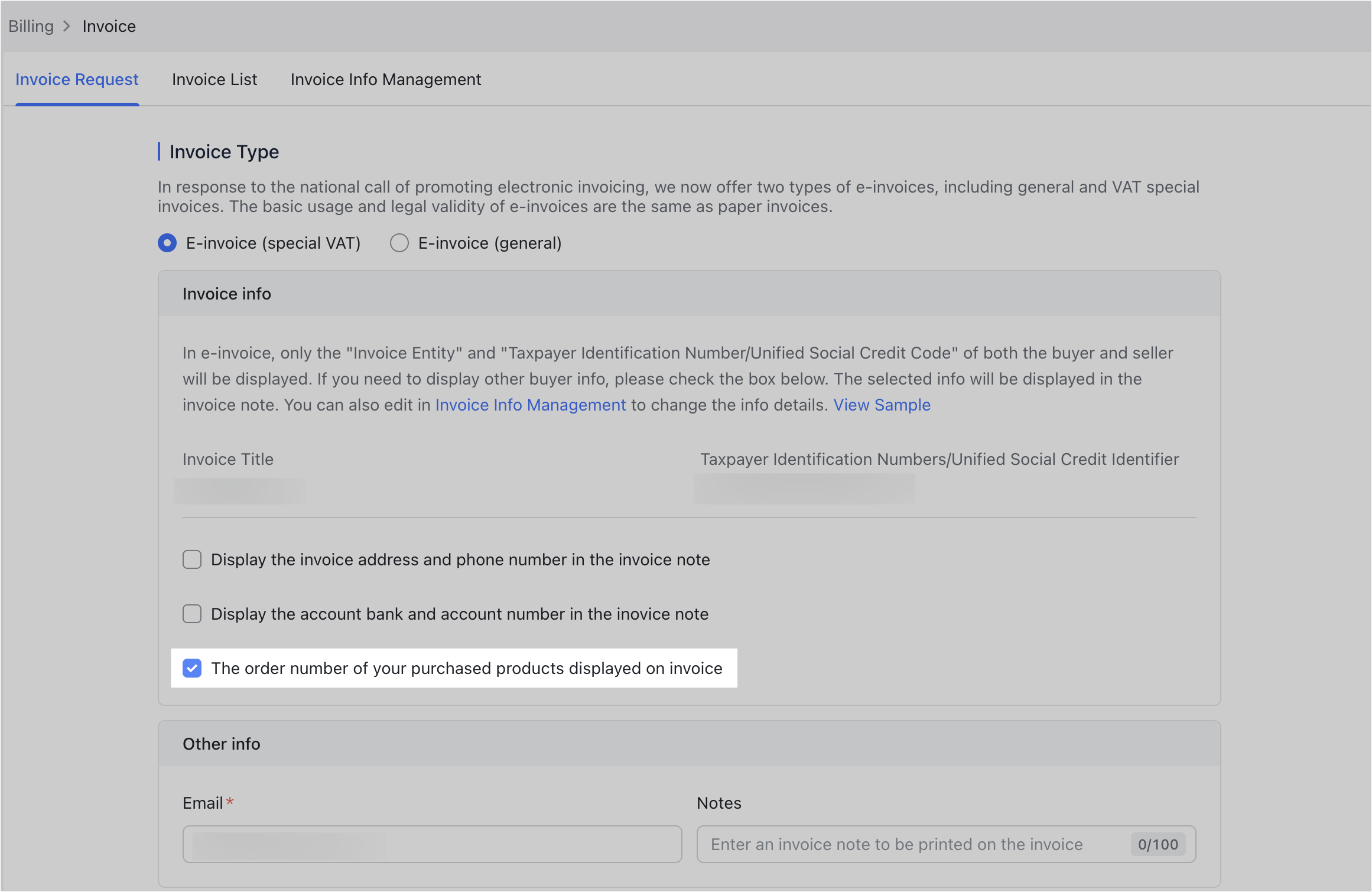
Task: Uncheck order number displayed on invoice
Action: point(192,668)
